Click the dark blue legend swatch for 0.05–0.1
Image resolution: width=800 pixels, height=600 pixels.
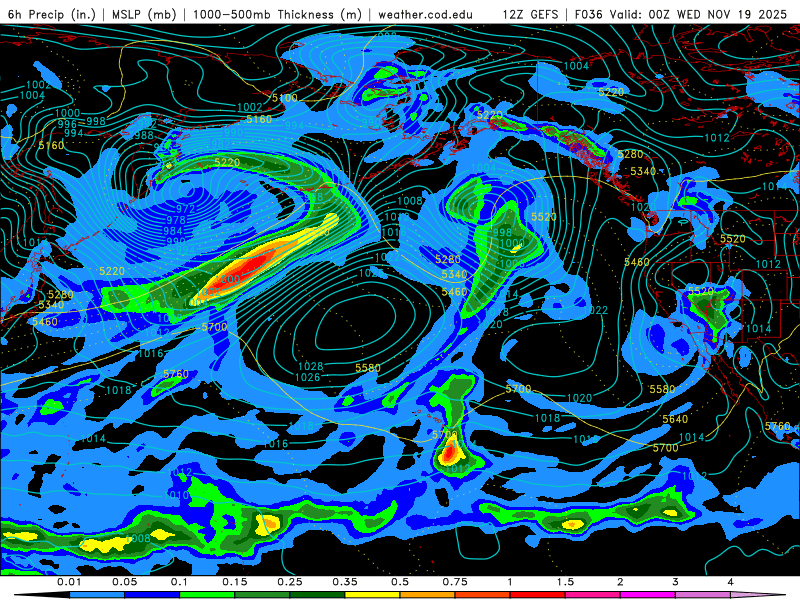(x=152, y=595)
